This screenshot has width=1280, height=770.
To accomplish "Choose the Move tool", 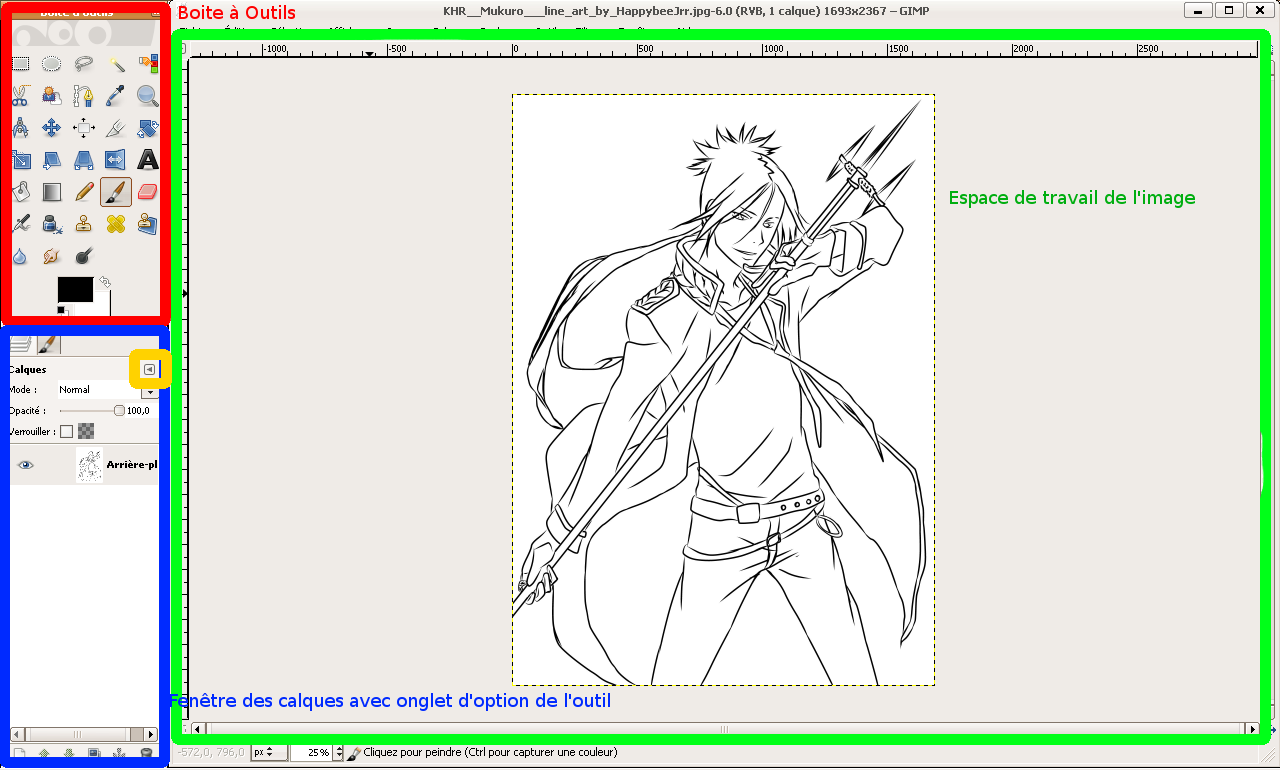I will (x=52, y=128).
